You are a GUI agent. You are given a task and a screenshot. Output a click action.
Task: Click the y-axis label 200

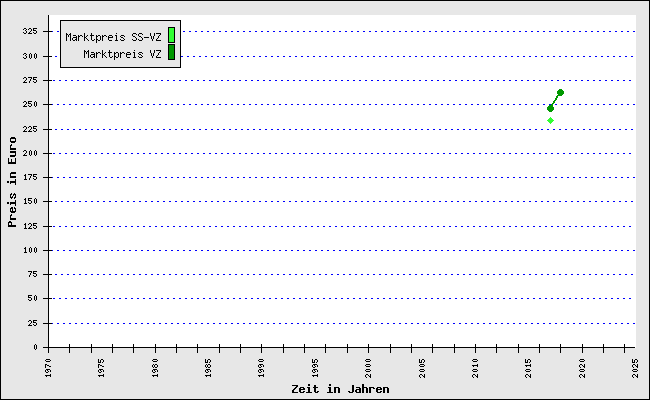click(x=30, y=153)
